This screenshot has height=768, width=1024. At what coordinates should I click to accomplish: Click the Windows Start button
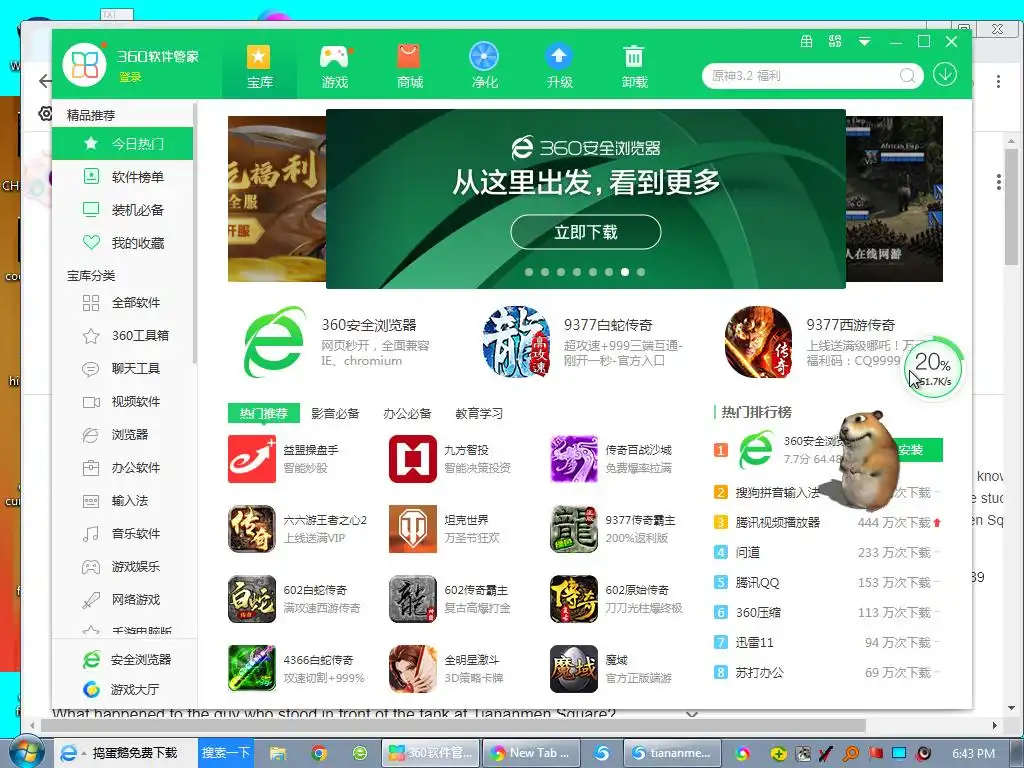tap(26, 753)
